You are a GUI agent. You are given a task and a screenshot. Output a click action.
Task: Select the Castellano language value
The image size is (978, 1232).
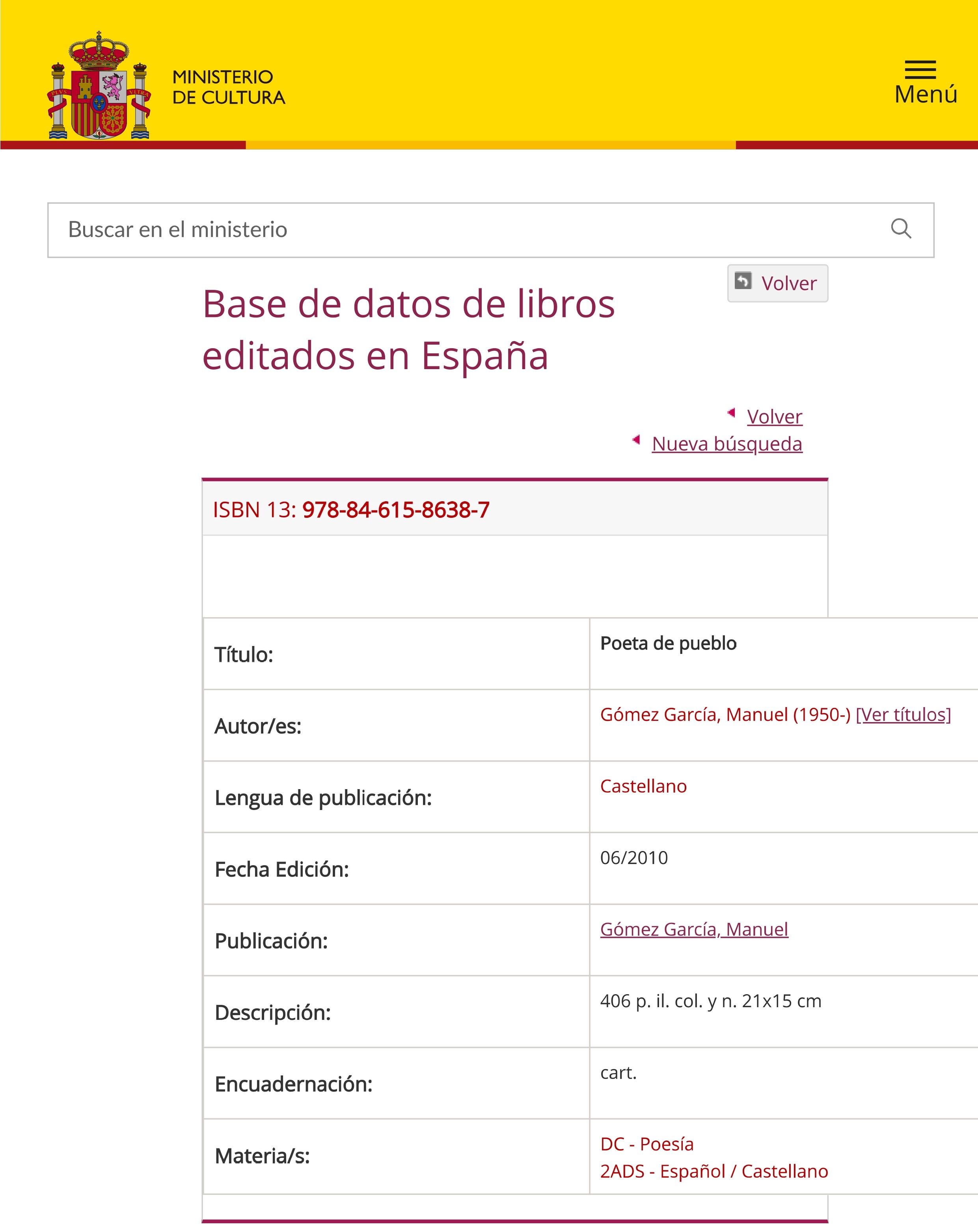pos(643,786)
